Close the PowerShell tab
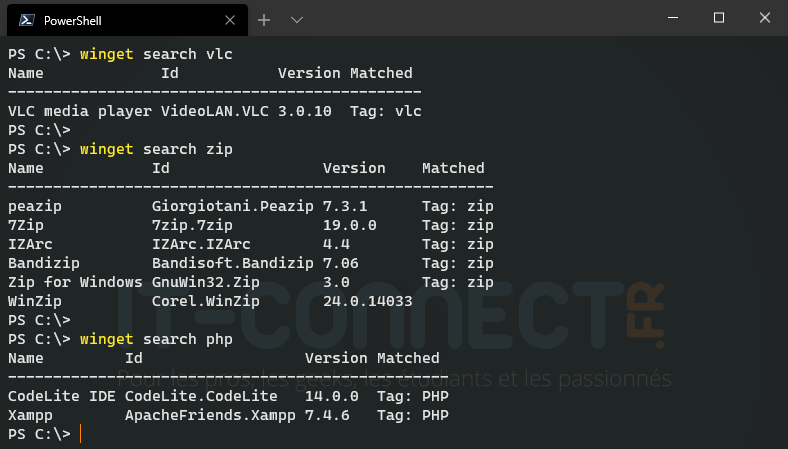The width and height of the screenshot is (788, 449). [x=231, y=20]
